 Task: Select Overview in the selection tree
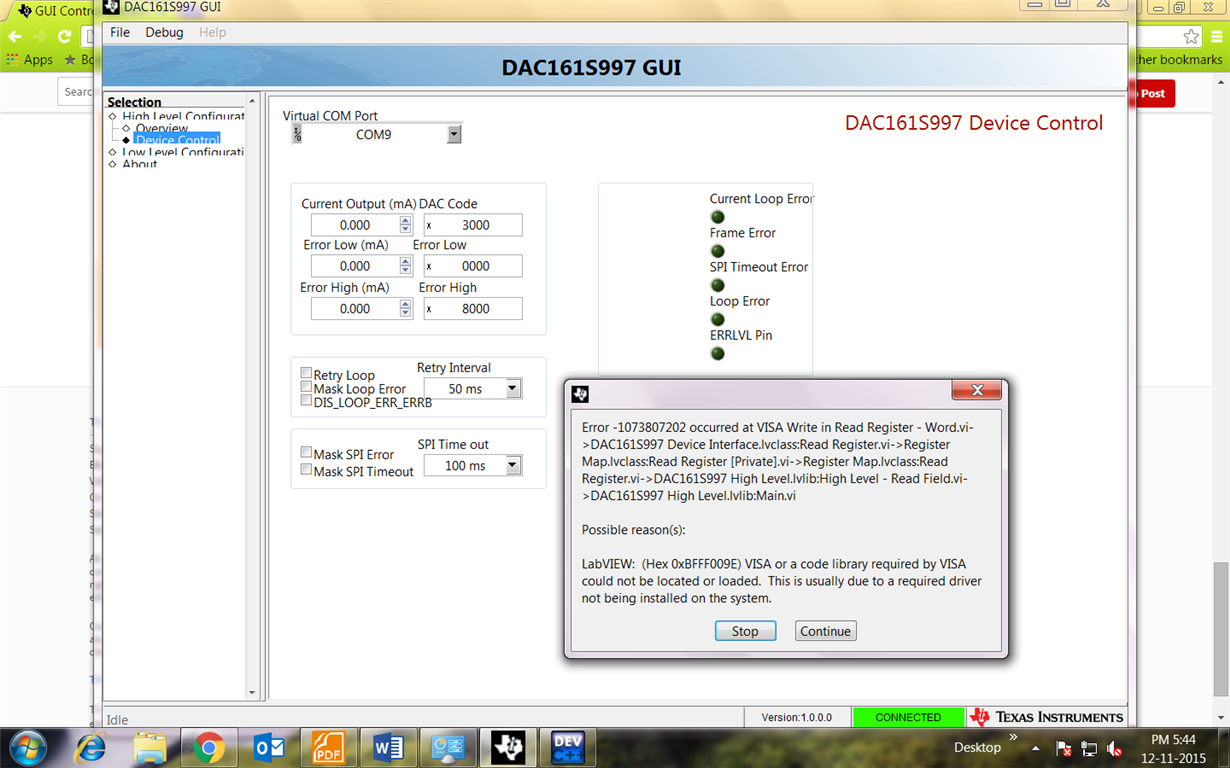[162, 129]
